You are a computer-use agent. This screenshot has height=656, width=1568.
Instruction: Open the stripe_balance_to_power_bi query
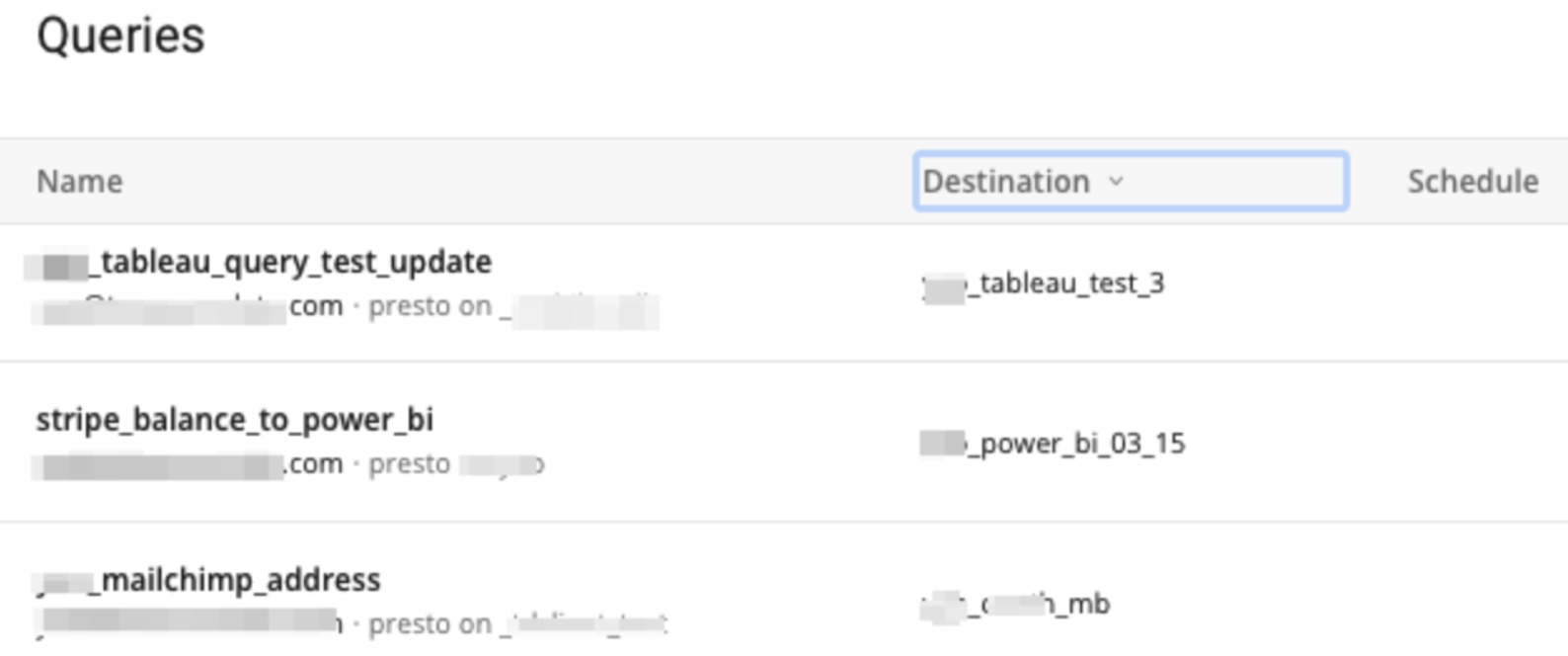[235, 420]
